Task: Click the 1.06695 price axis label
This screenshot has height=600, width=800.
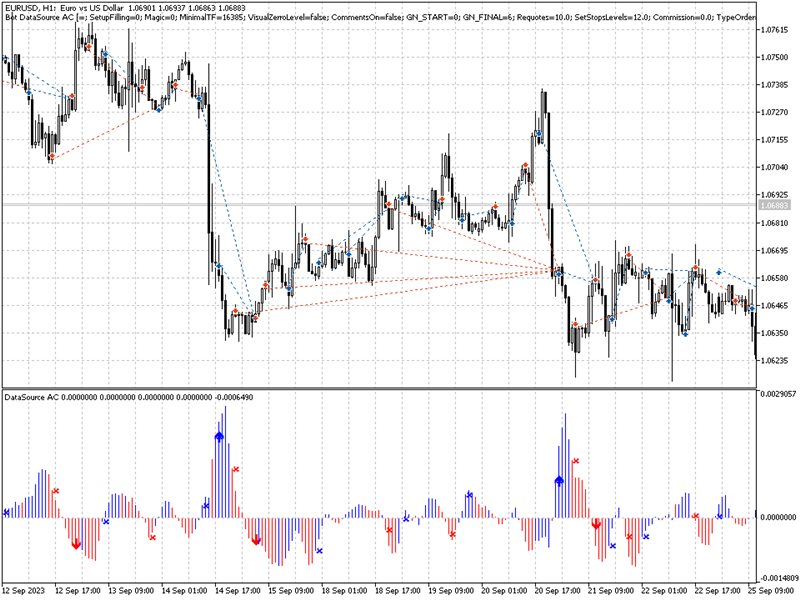Action: pos(774,251)
